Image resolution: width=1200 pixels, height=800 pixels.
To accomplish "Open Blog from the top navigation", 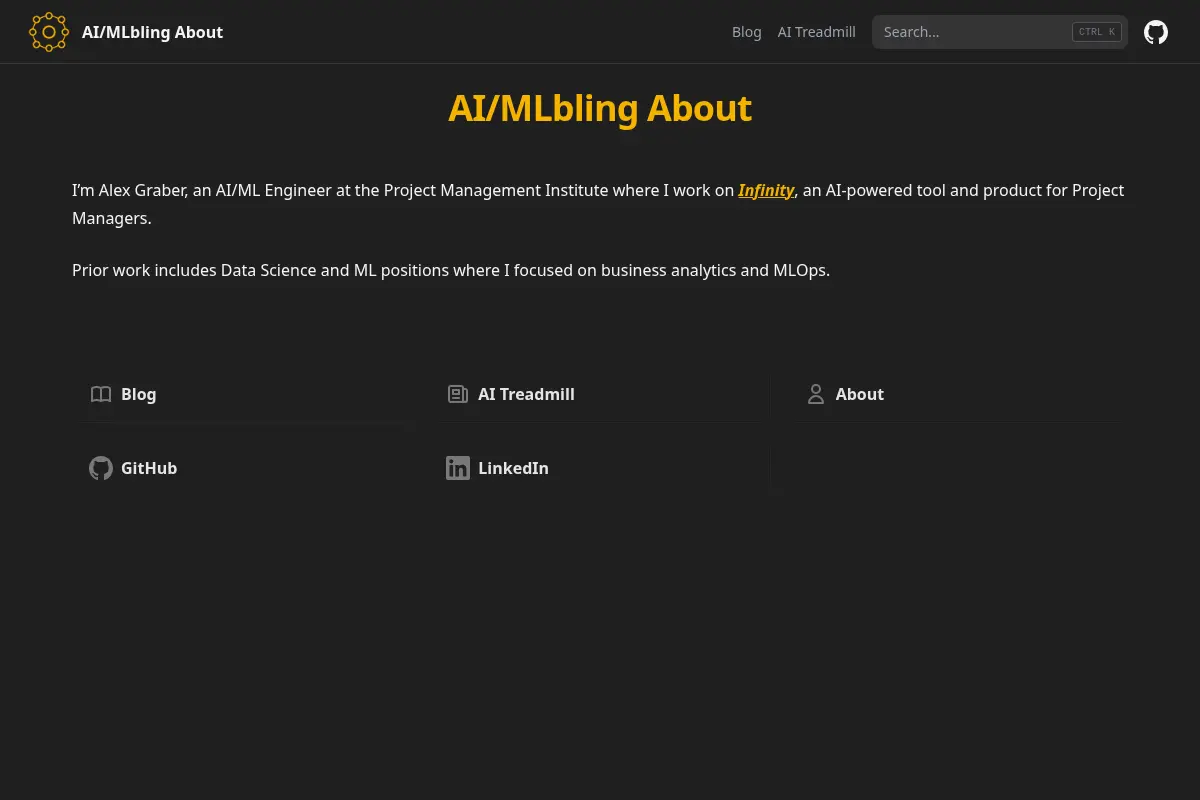I will pyautogui.click(x=746, y=32).
